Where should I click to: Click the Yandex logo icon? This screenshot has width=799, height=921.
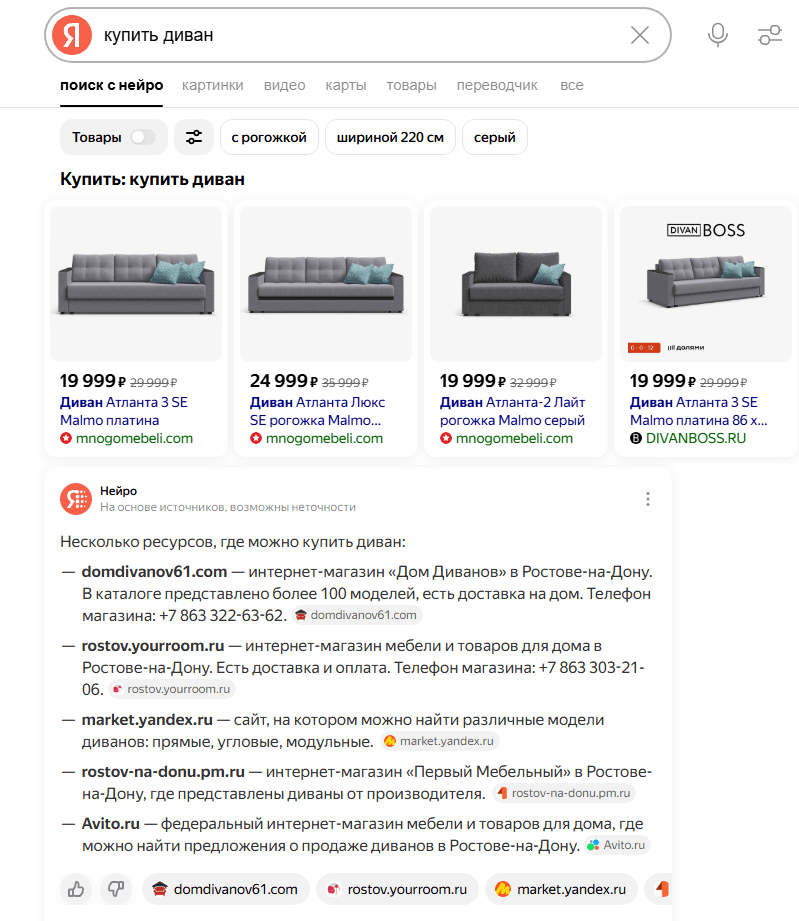click(x=71, y=35)
